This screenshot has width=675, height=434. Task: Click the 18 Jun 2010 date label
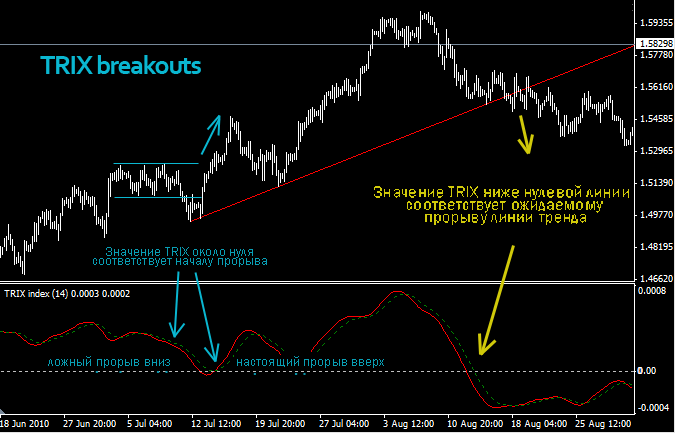(25, 424)
